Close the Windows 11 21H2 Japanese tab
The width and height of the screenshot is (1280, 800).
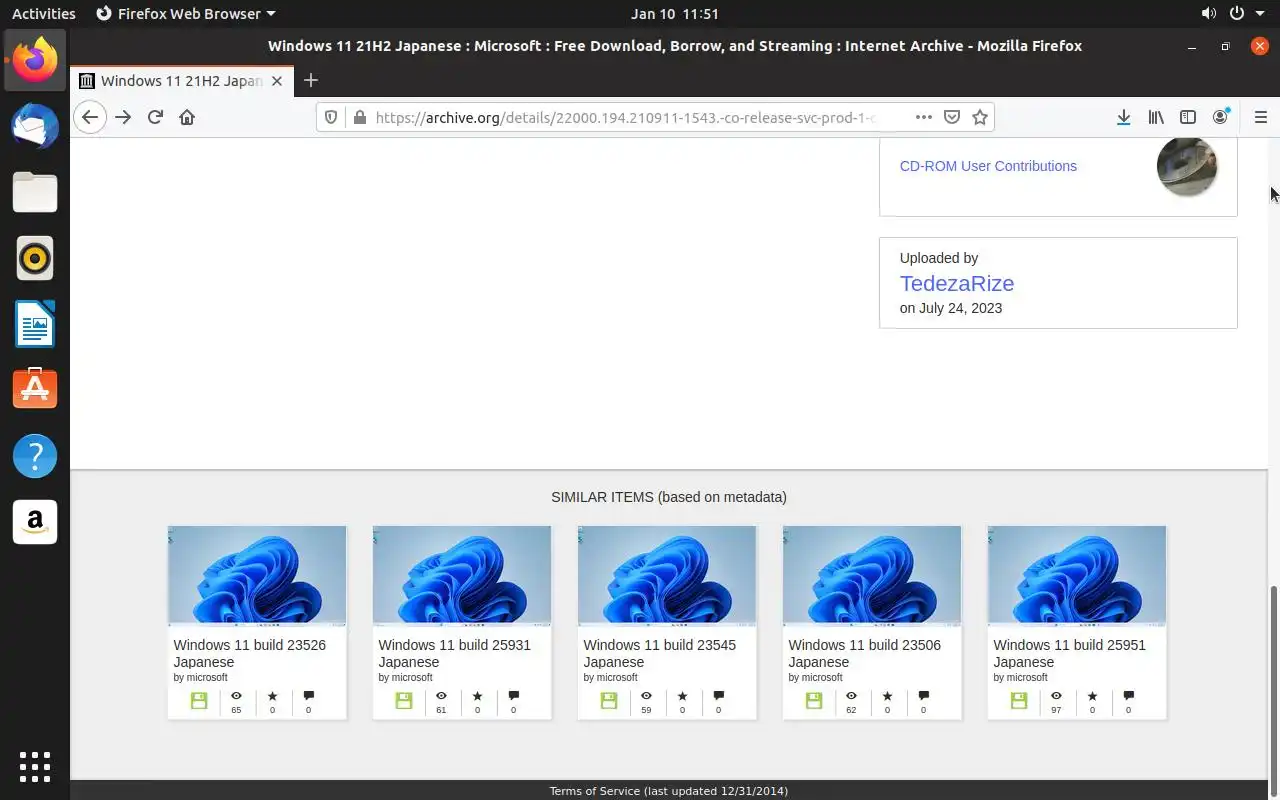coord(277,80)
